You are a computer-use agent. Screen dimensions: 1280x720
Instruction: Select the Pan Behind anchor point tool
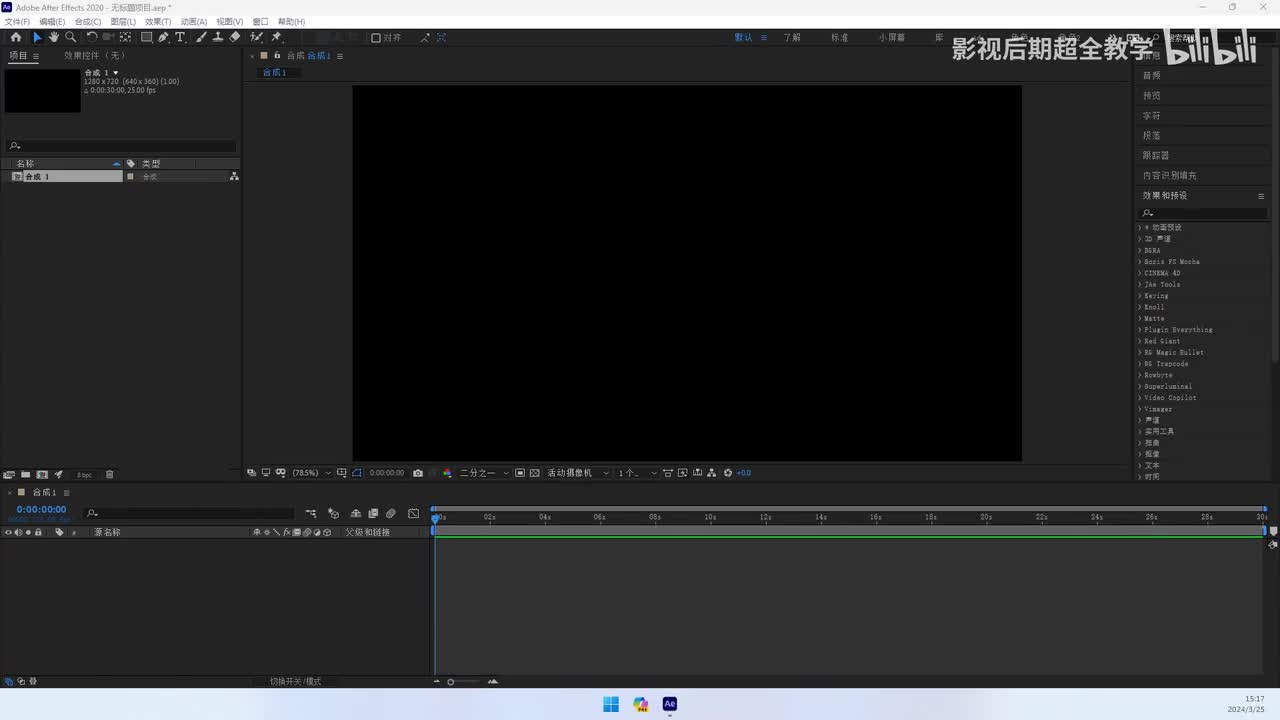pyautogui.click(x=125, y=37)
